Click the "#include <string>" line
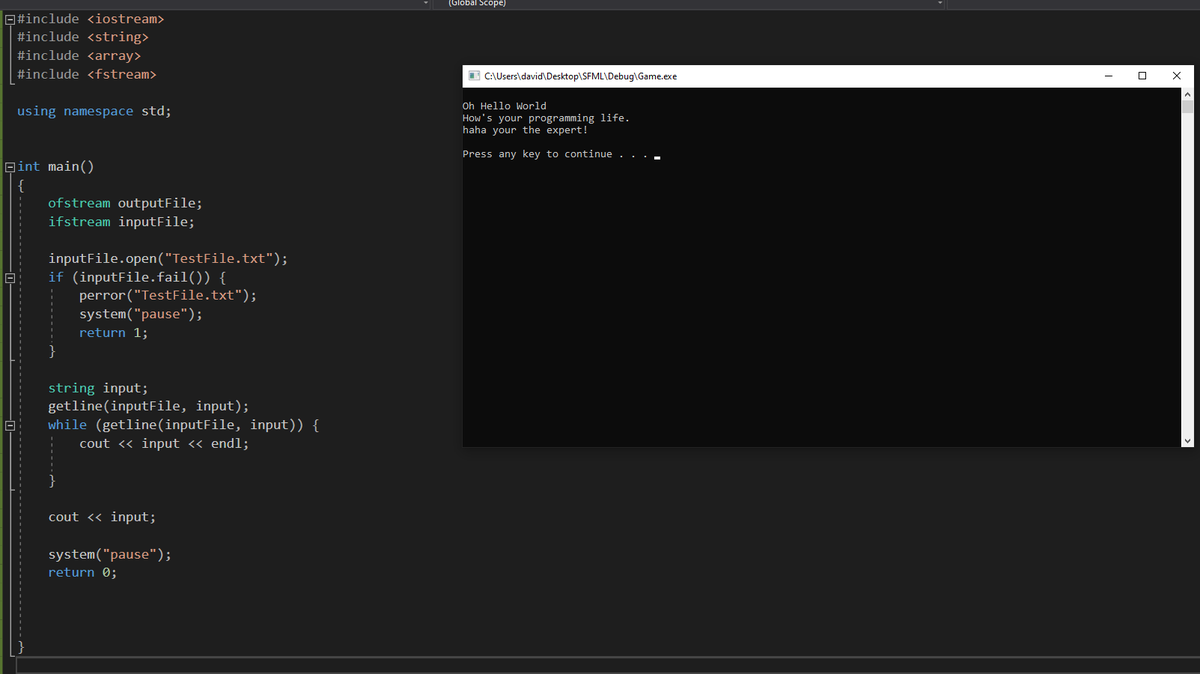This screenshot has width=1200, height=674. click(83, 37)
